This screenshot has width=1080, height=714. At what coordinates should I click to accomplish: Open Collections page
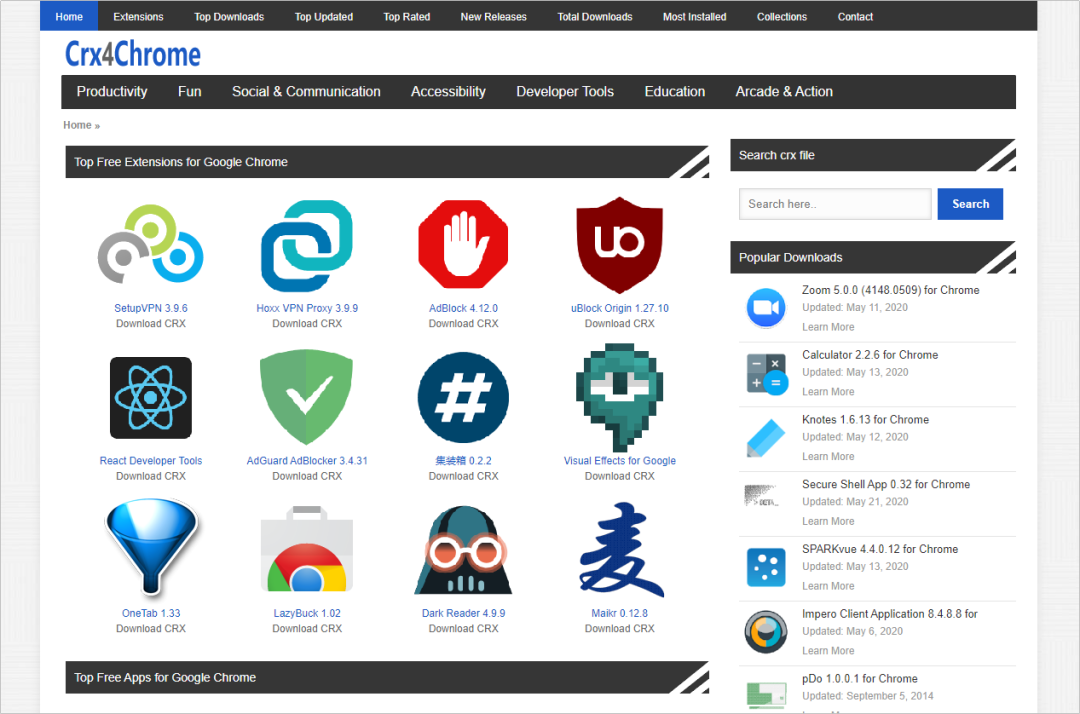(x=782, y=17)
